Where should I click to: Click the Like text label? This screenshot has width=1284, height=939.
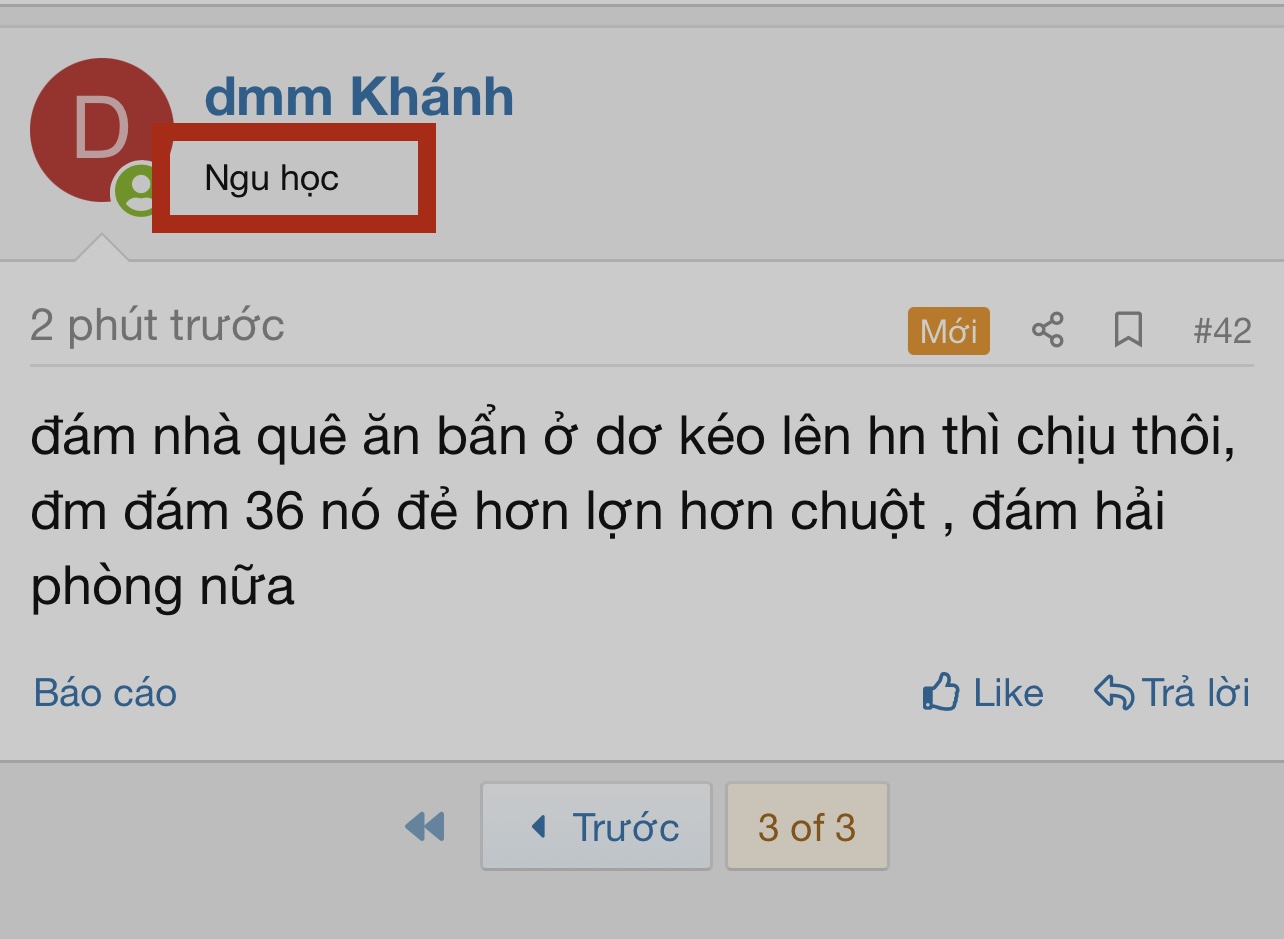(x=1008, y=692)
